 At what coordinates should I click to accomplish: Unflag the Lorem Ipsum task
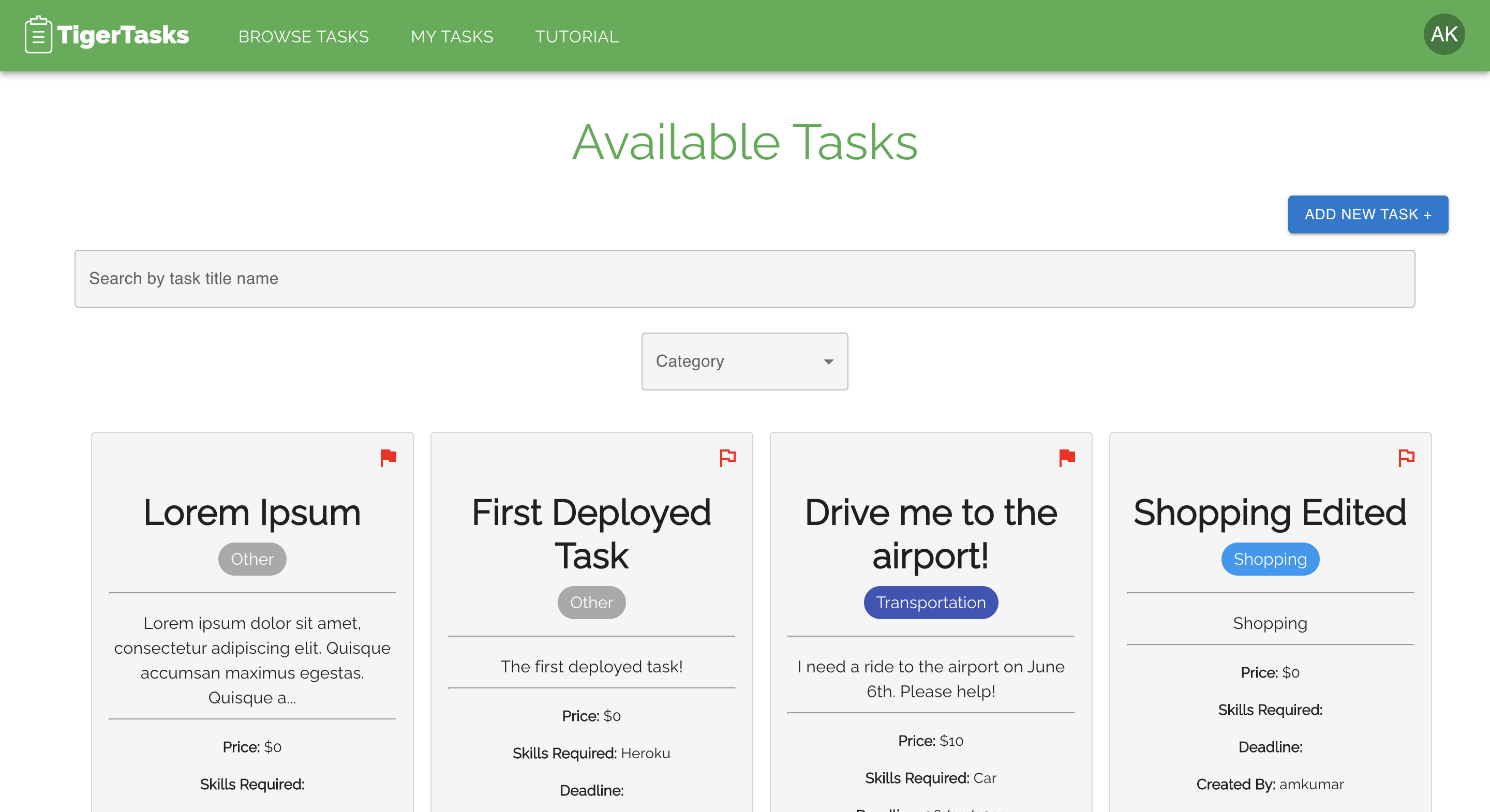pyautogui.click(x=388, y=458)
